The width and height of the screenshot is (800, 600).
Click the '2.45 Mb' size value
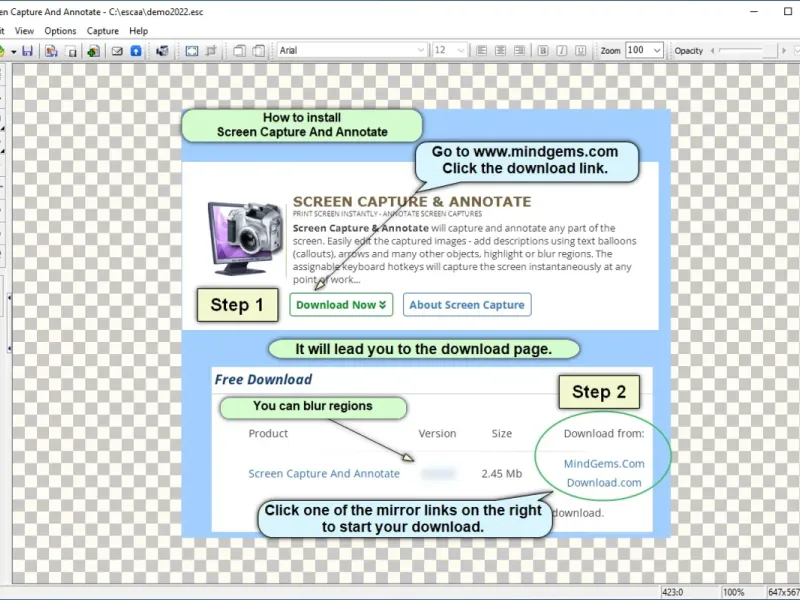pyautogui.click(x=502, y=473)
